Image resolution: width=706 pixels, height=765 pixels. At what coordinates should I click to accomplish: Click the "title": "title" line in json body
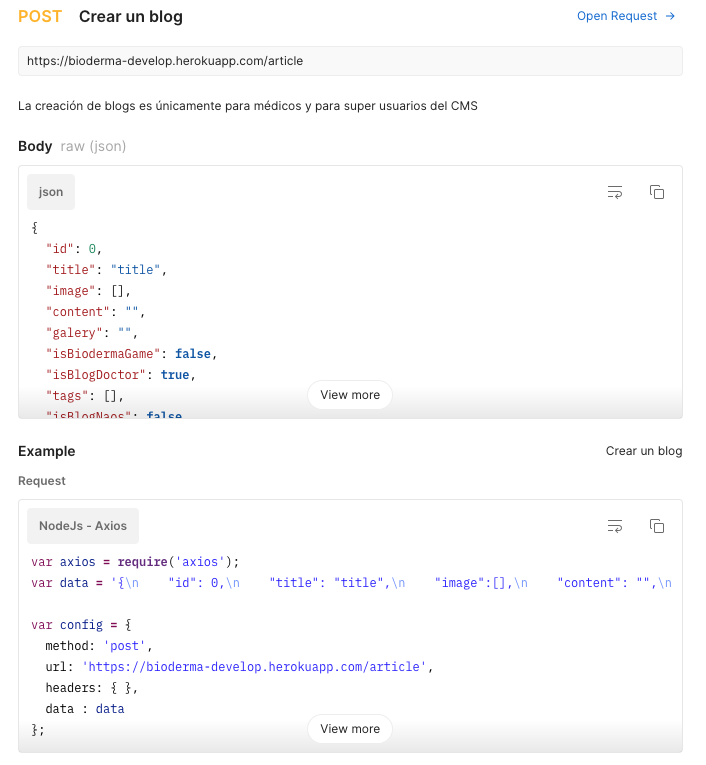106,270
